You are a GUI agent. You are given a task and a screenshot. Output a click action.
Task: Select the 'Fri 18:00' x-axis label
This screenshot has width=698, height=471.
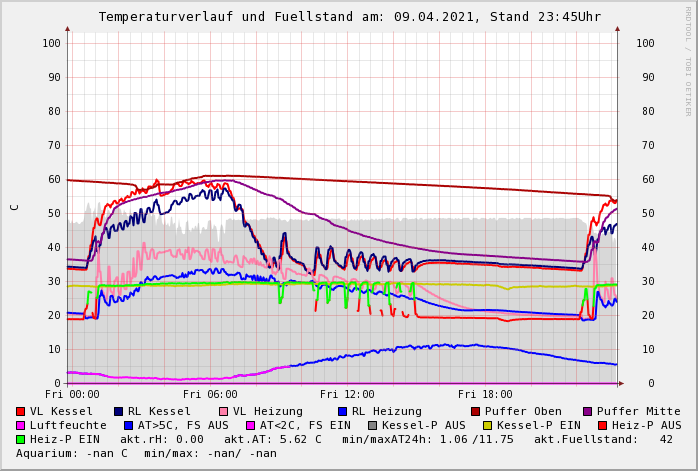[x=485, y=394]
